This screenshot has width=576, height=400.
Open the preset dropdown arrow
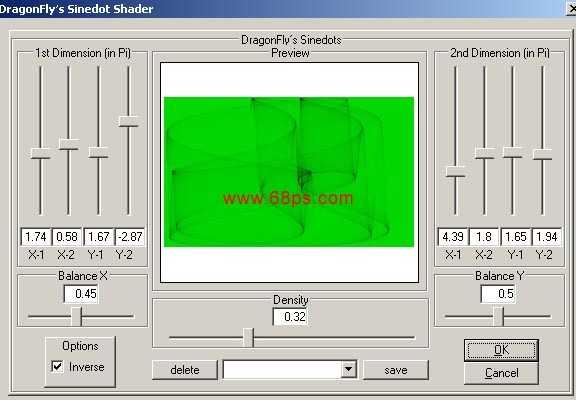[349, 369]
